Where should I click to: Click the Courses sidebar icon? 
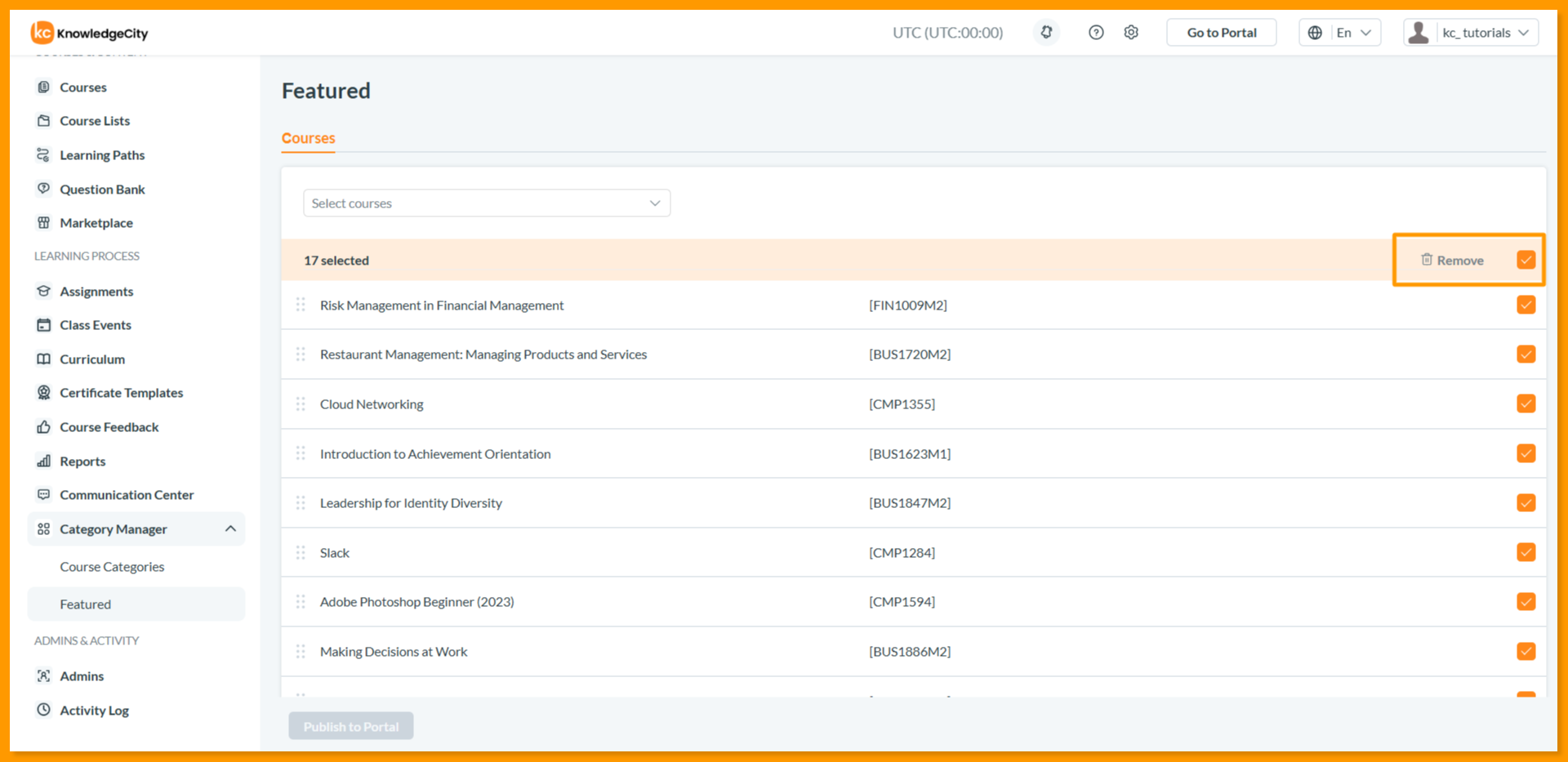point(44,87)
